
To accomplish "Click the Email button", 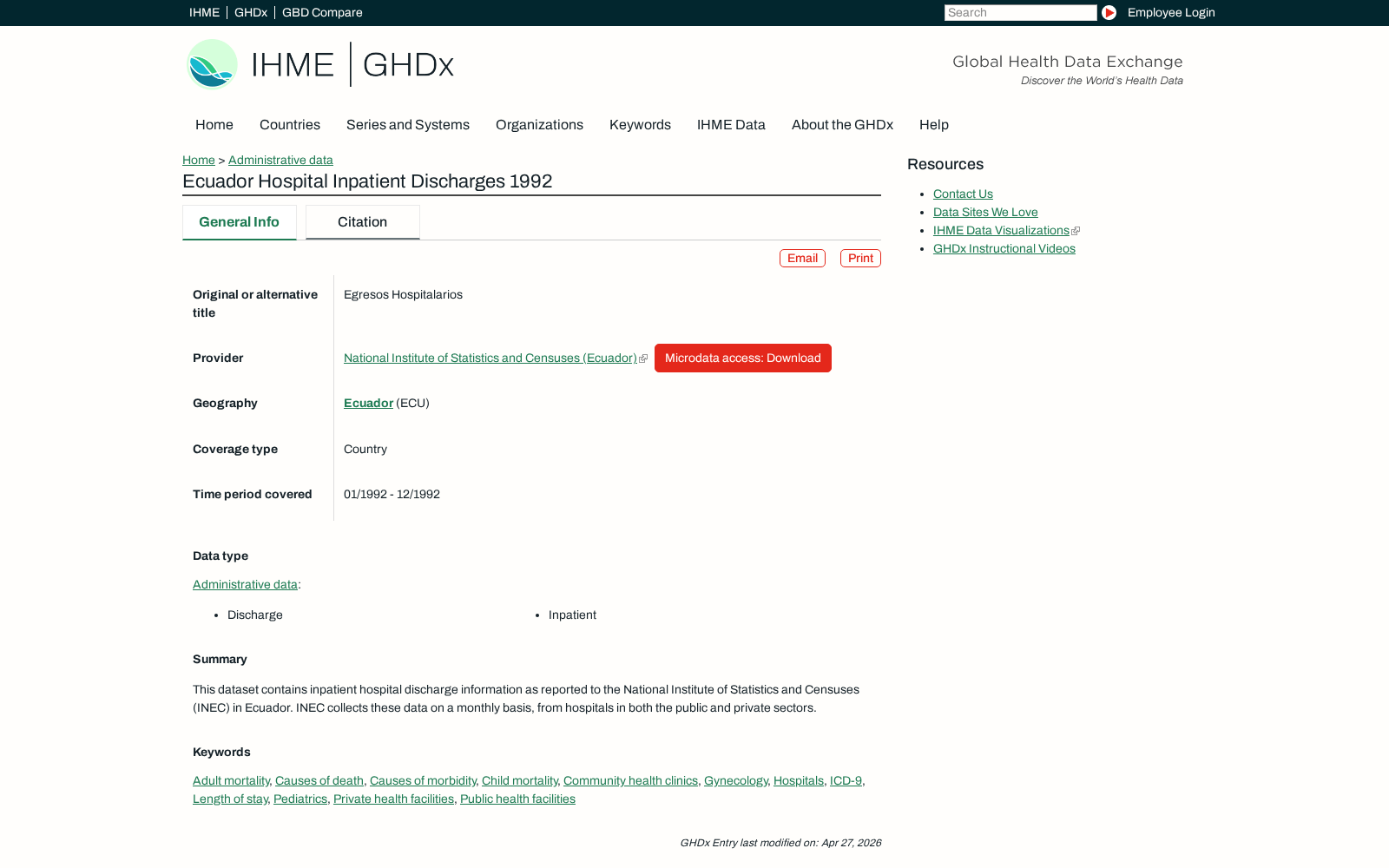I will 802,259.
